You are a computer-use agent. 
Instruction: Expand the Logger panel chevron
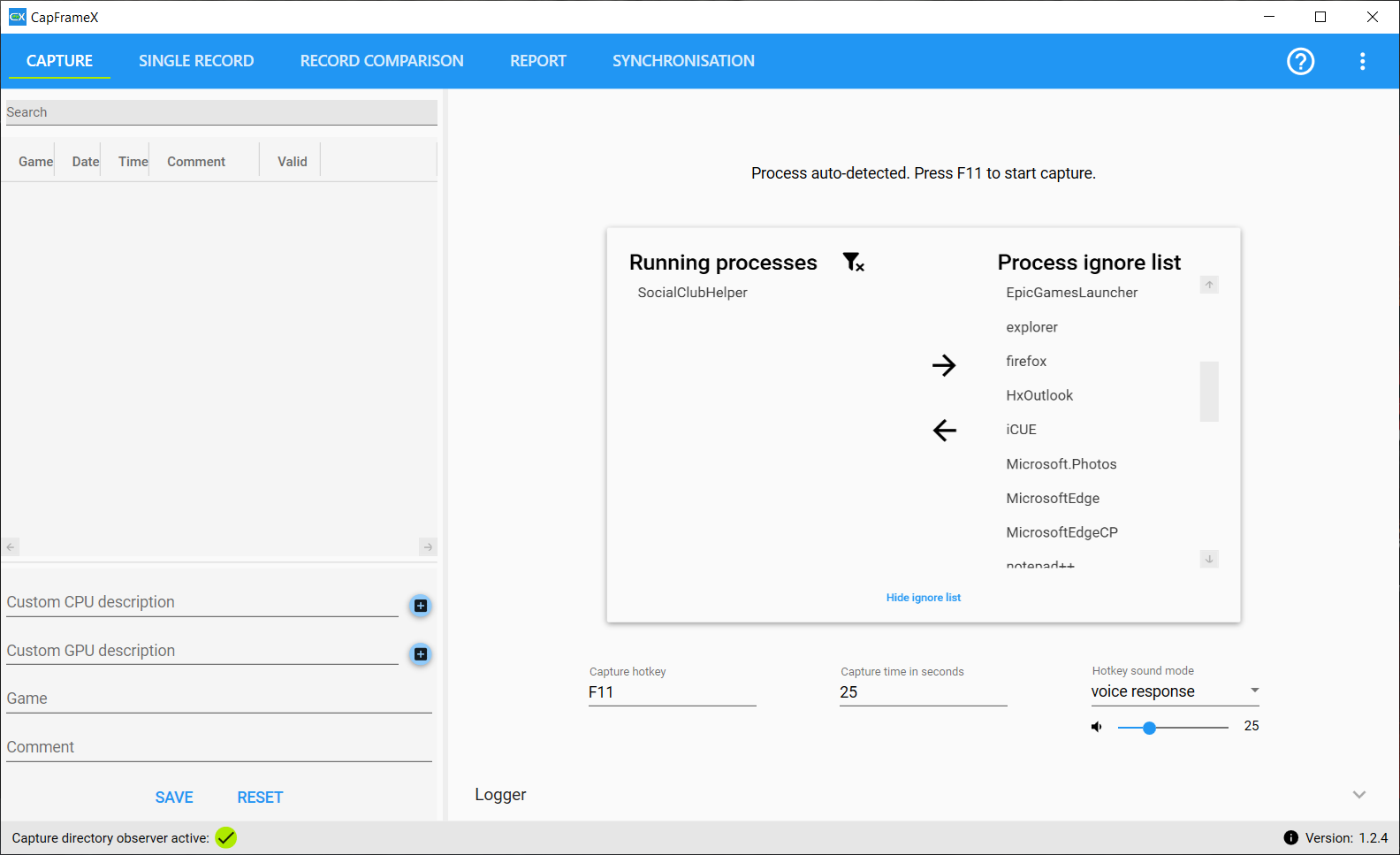[1359, 795]
